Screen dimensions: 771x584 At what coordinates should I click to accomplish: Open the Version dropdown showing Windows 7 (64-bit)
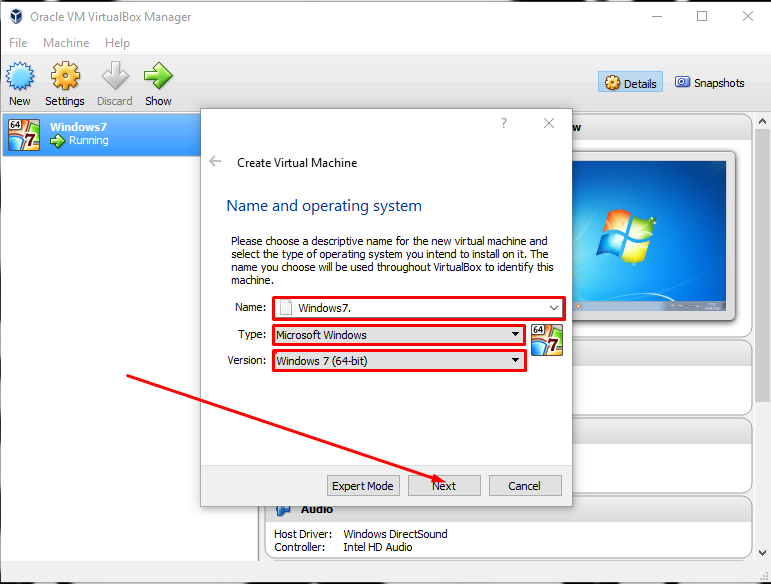[x=399, y=361]
